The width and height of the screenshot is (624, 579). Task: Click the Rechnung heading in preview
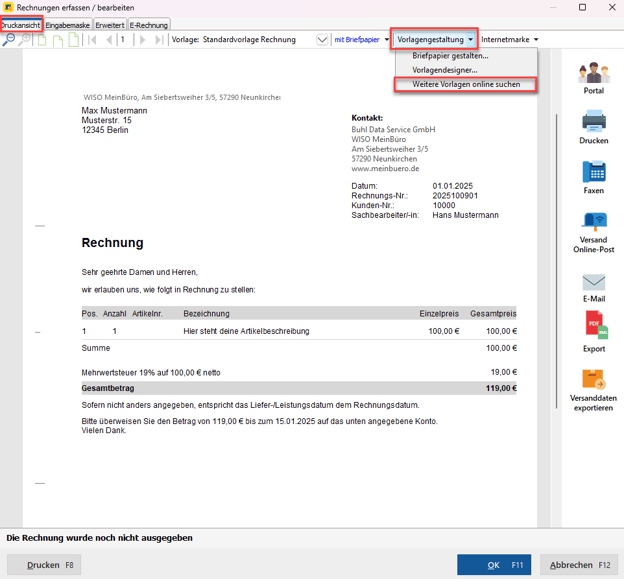(x=113, y=243)
